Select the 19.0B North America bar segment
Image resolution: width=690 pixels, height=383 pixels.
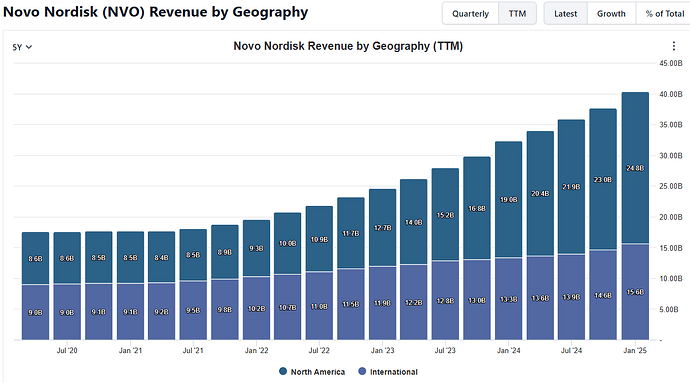[x=509, y=199]
